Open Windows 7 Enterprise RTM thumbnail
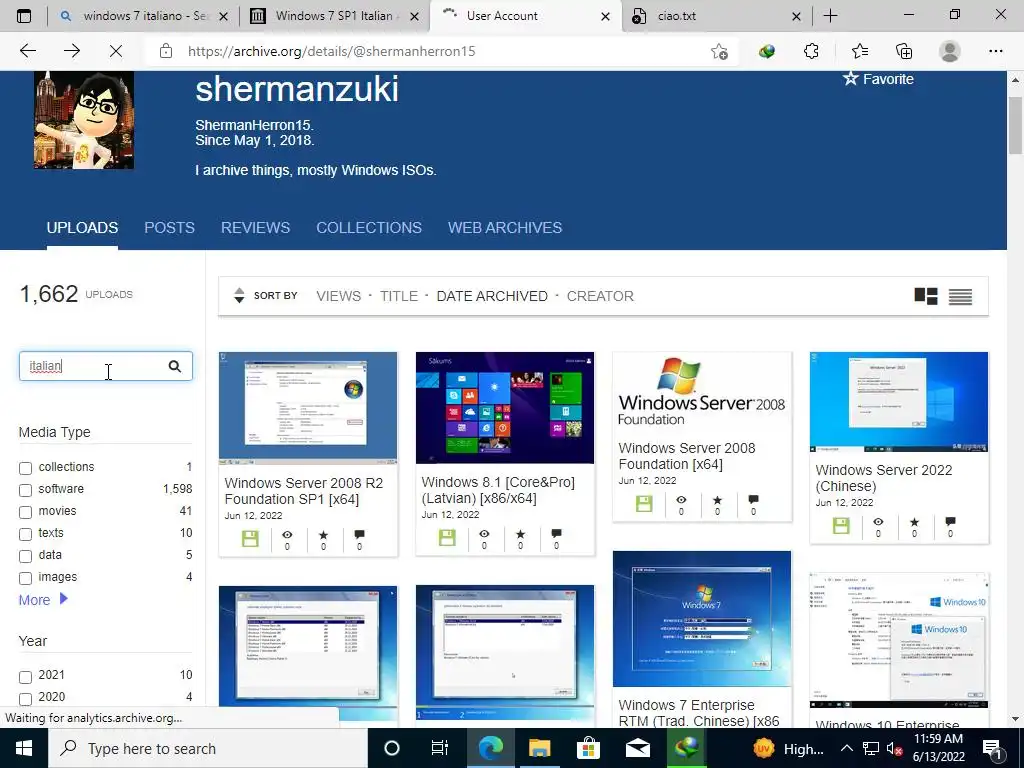This screenshot has width=1024, height=768. pyautogui.click(x=702, y=618)
